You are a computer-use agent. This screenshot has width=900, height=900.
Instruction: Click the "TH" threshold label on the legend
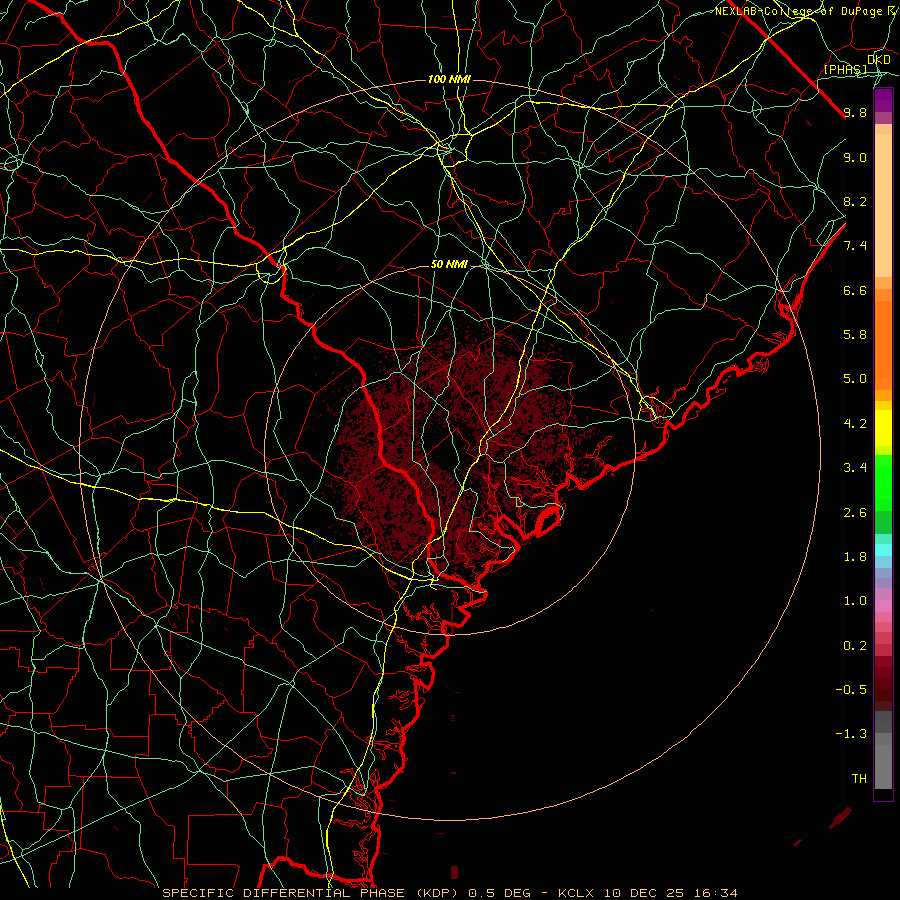coord(859,778)
